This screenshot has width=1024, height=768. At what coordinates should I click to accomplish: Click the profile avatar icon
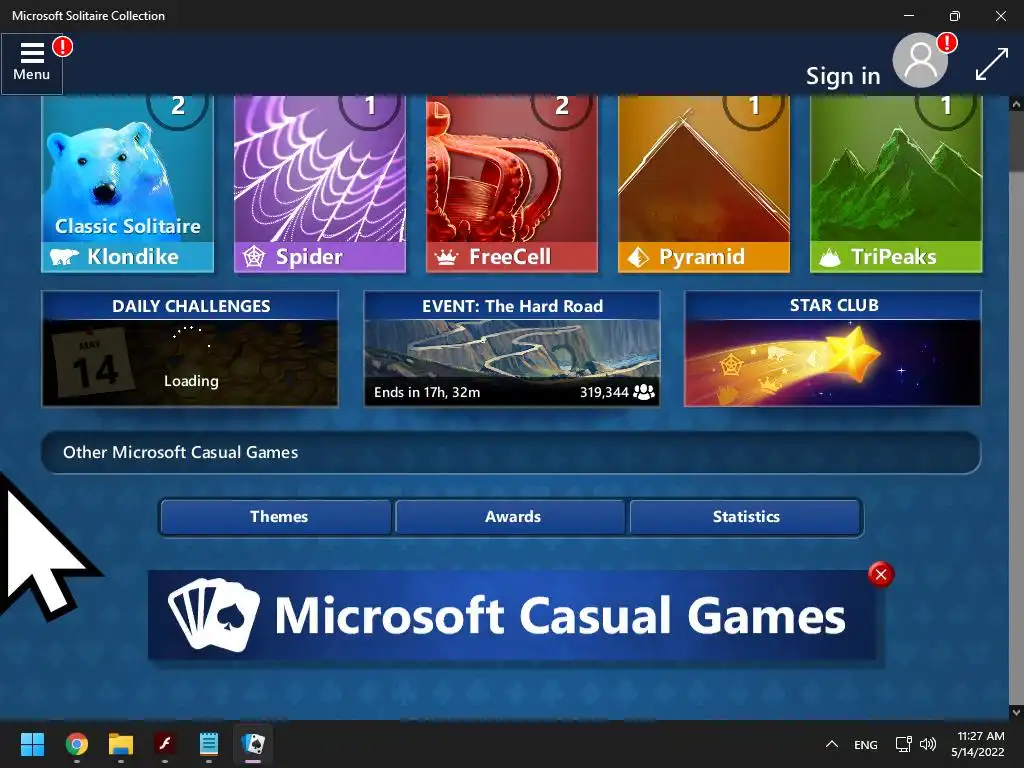pos(920,61)
